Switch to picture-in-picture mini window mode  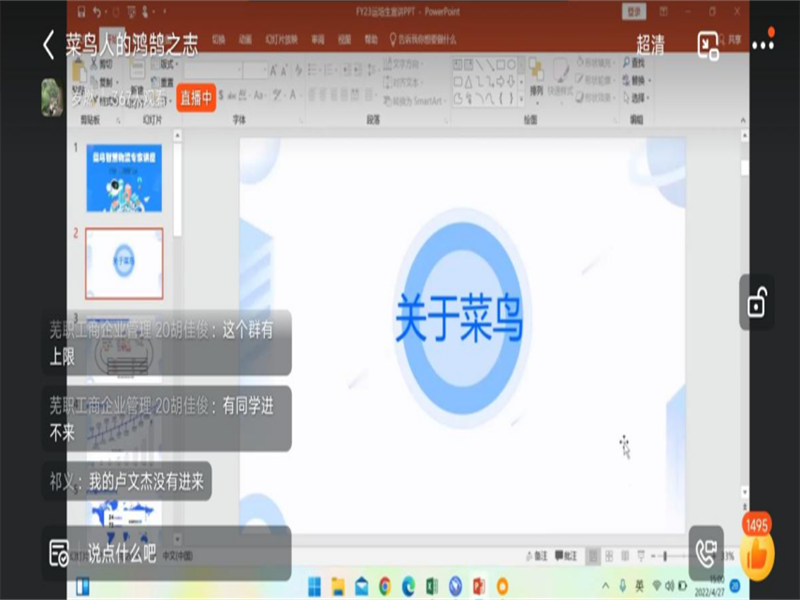(708, 45)
